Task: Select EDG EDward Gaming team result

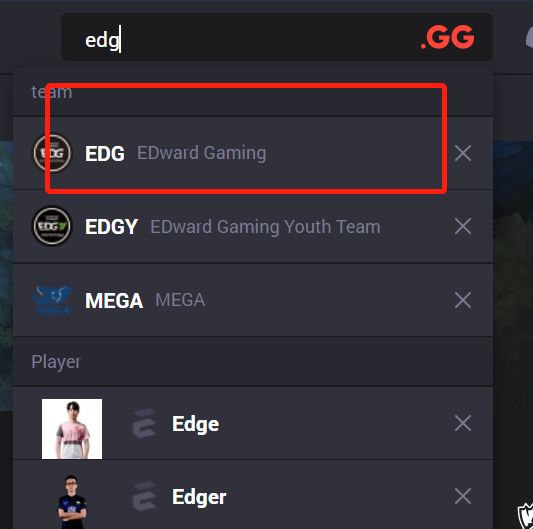Action: tap(253, 153)
